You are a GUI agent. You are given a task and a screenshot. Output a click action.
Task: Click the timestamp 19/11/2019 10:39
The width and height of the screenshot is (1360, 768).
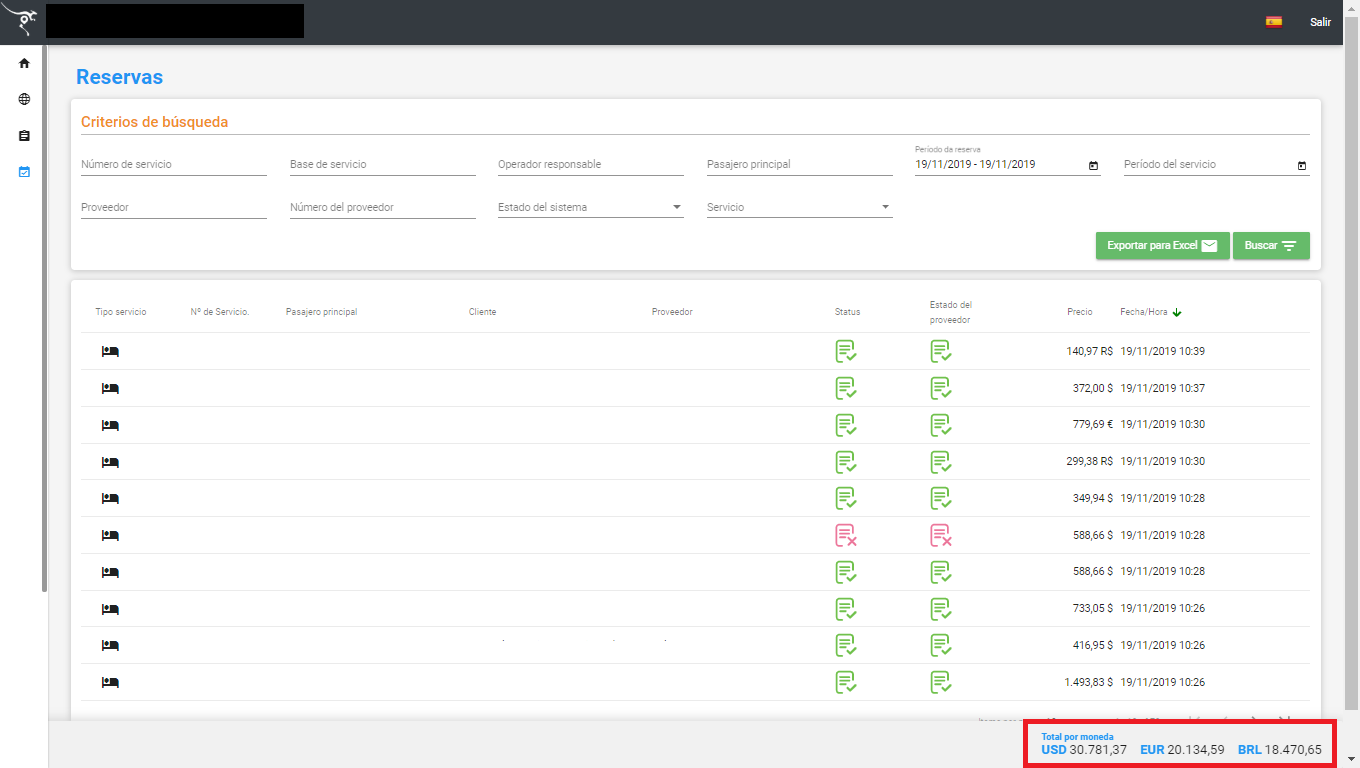tap(1163, 351)
